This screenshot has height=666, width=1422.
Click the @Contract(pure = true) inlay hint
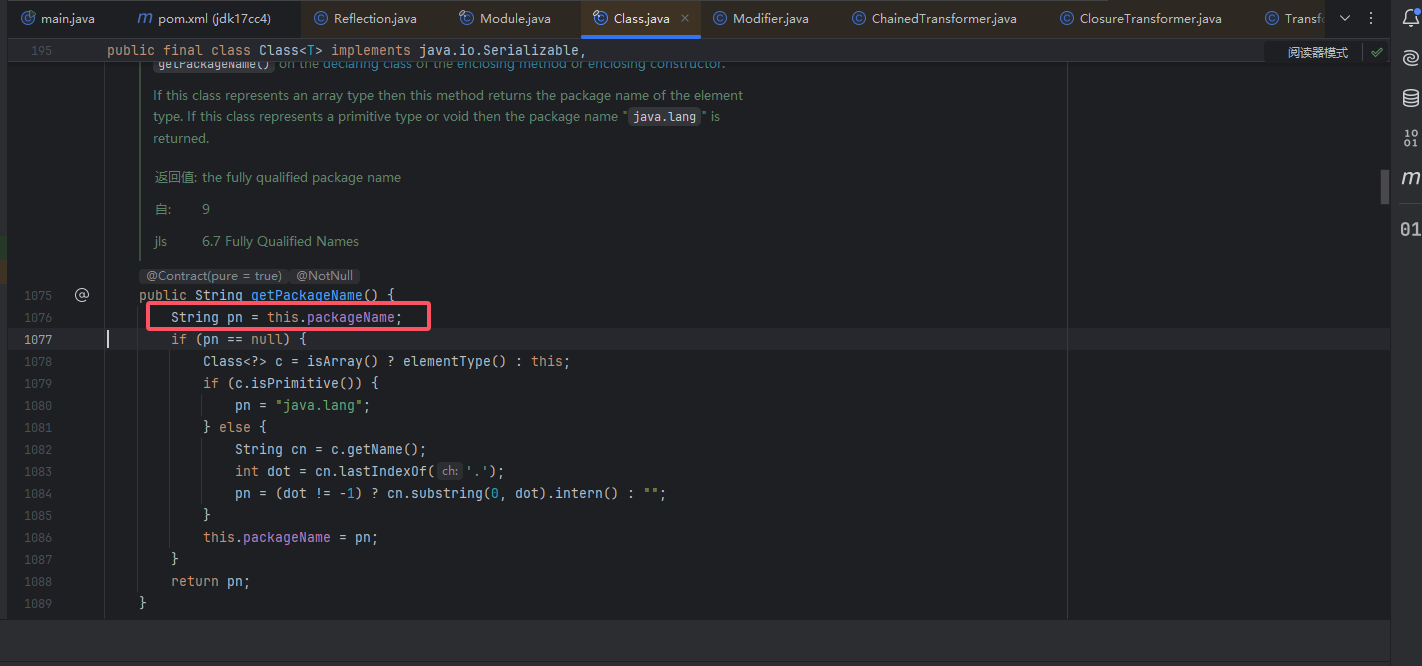coord(214,275)
